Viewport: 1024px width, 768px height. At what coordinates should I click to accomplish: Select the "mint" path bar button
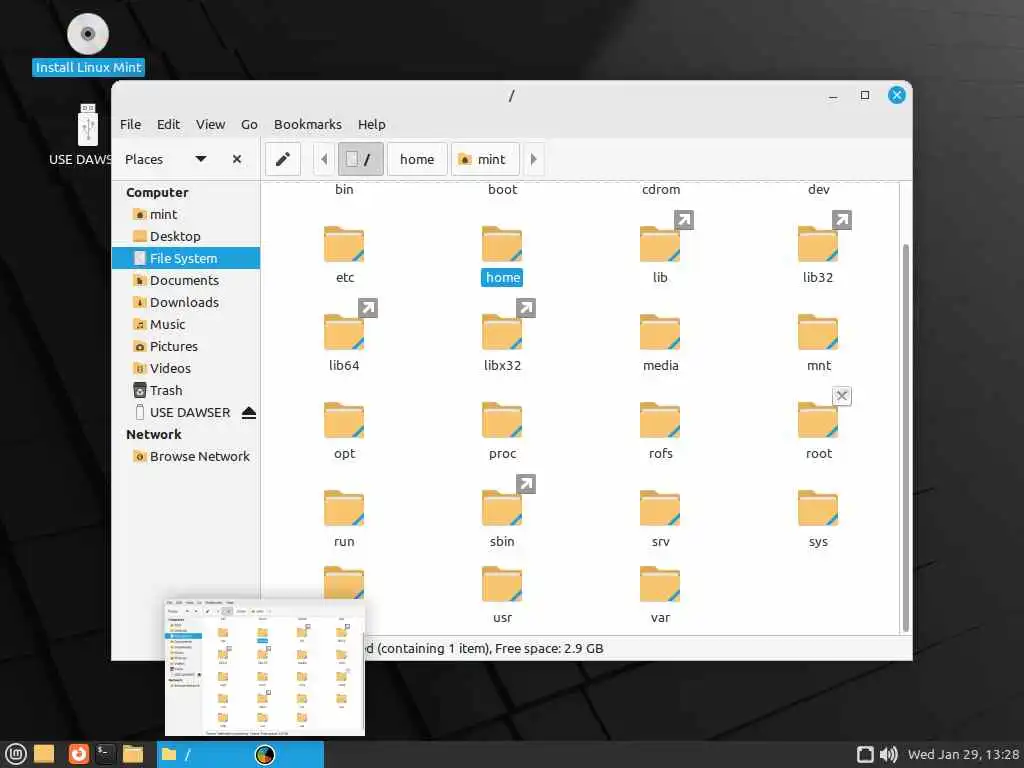(x=485, y=159)
